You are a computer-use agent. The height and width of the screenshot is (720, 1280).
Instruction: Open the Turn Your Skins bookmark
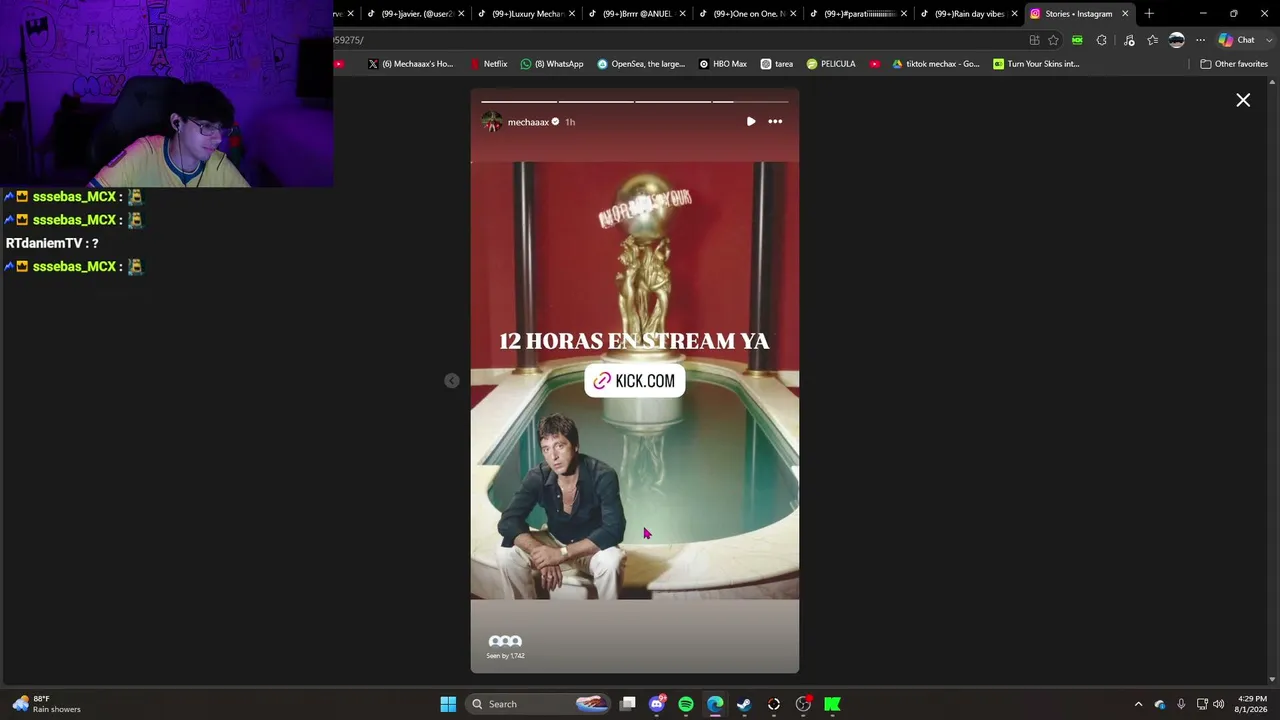(1036, 64)
